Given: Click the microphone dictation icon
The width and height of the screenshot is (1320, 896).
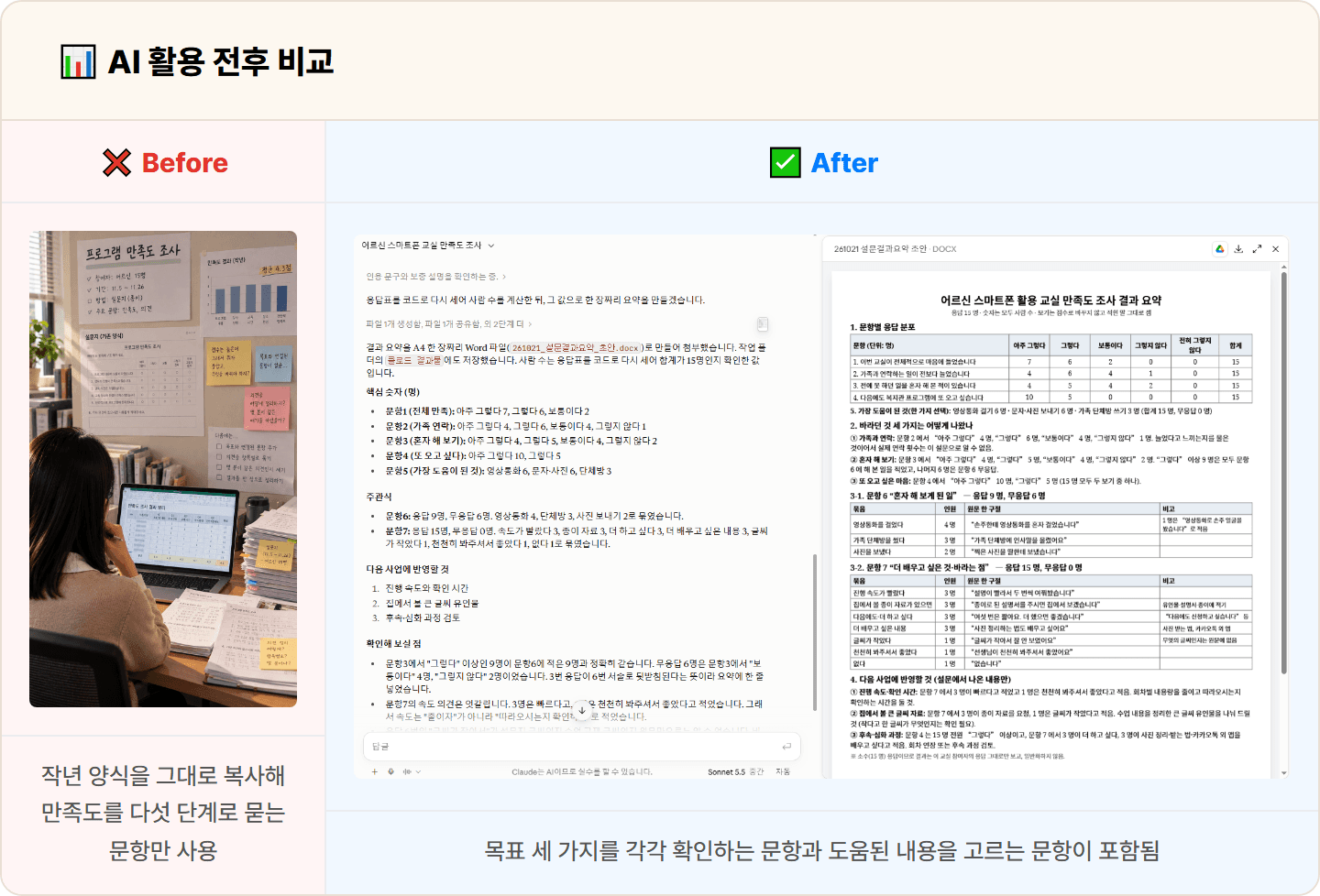Looking at the screenshot, I should point(390,771).
